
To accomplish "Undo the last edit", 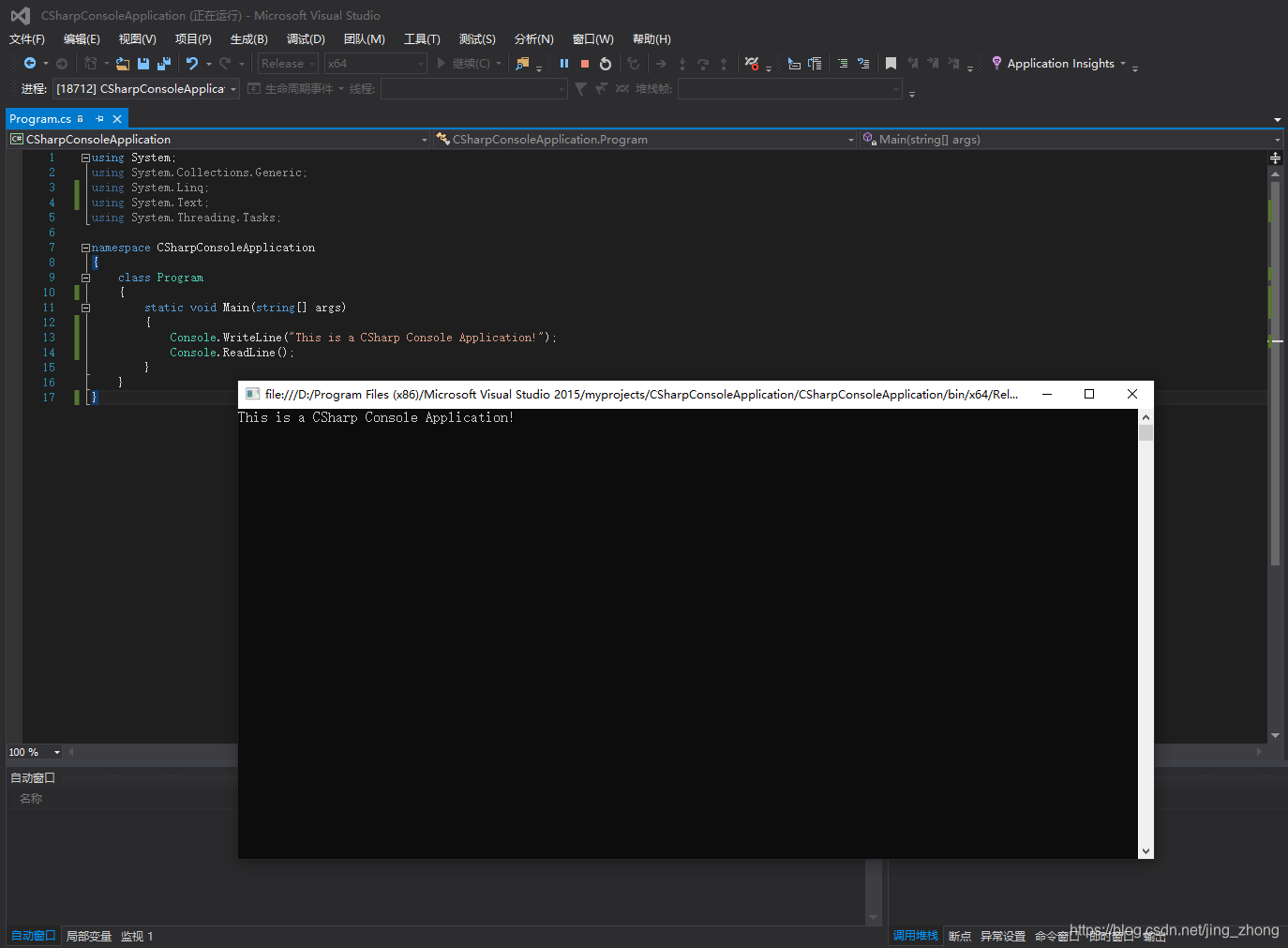I will coord(192,64).
